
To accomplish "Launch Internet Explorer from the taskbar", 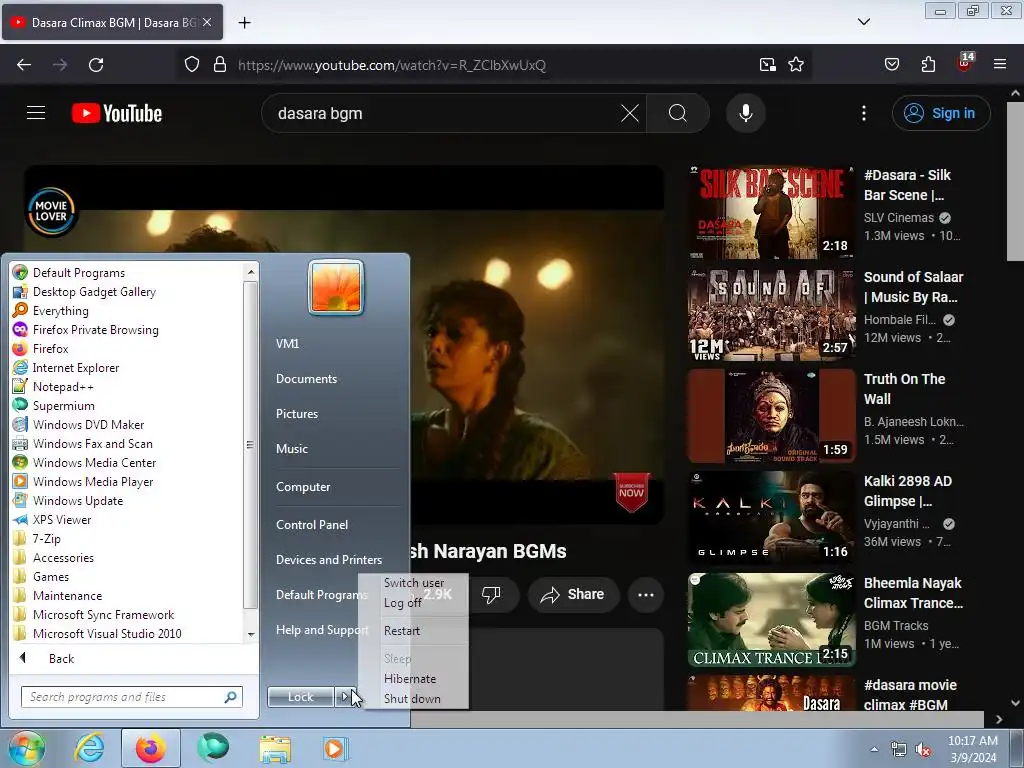I will click(x=89, y=748).
